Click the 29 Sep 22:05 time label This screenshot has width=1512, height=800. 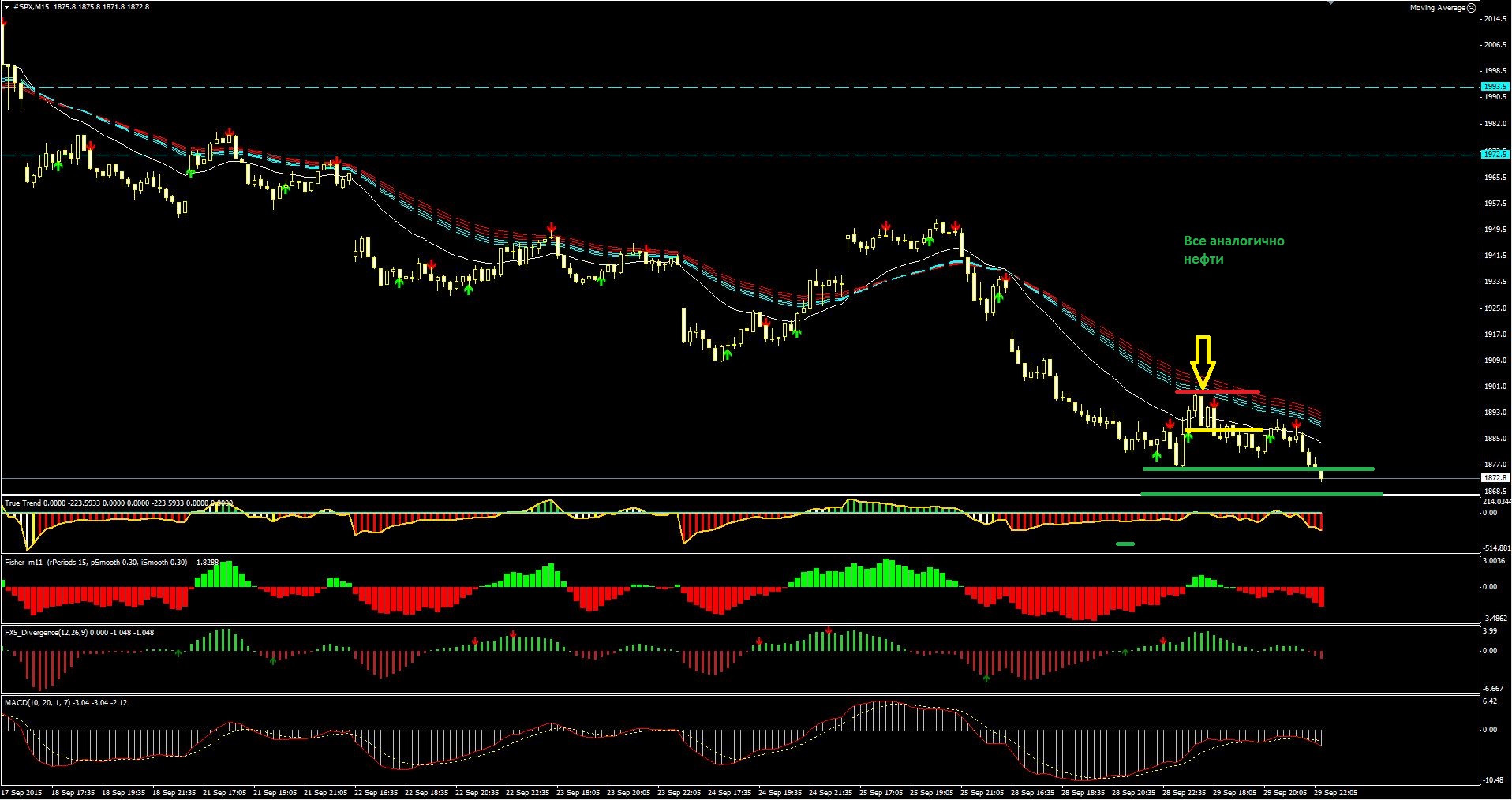(1335, 793)
